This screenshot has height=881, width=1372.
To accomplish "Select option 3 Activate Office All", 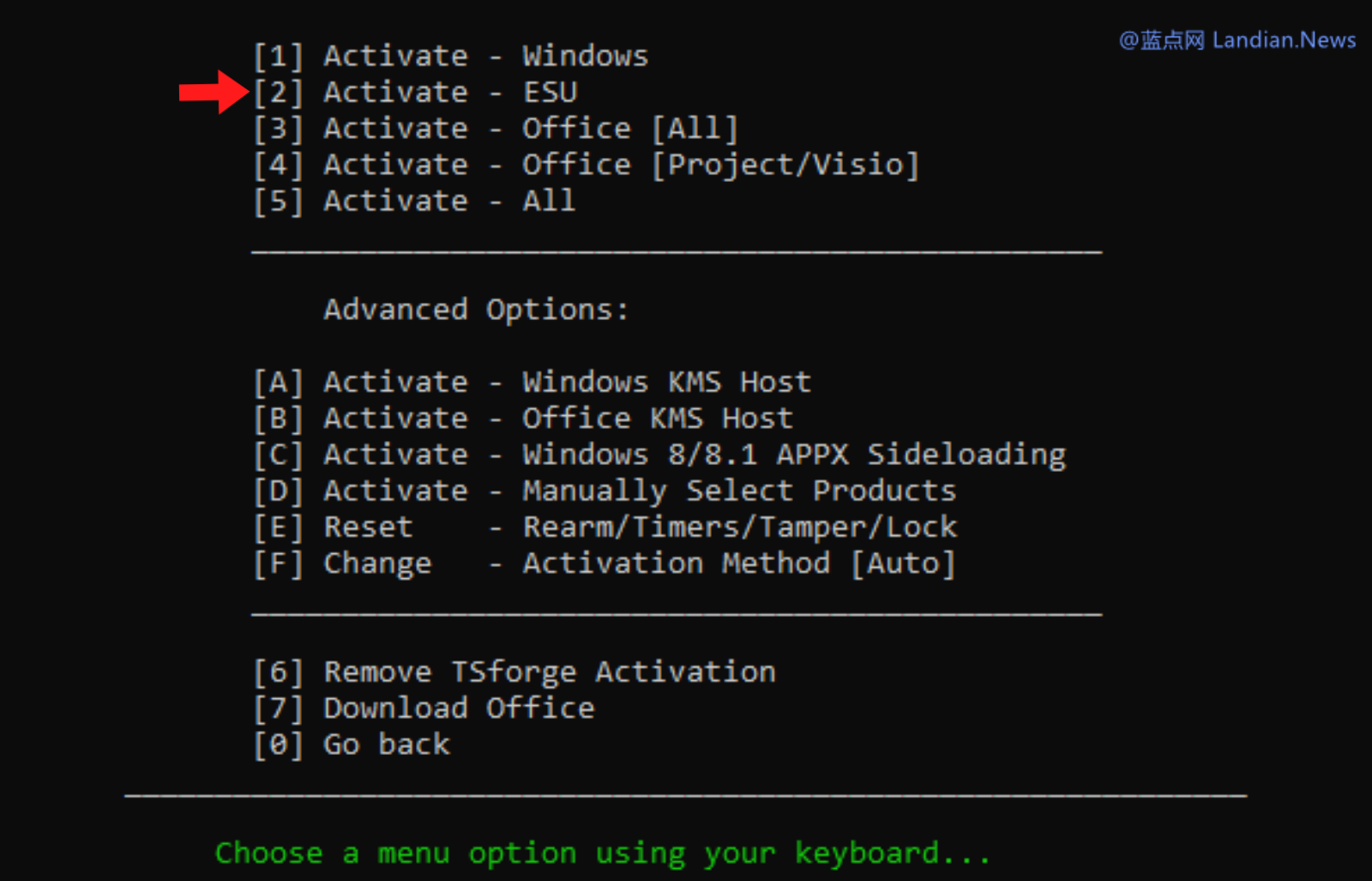I will 496,129.
